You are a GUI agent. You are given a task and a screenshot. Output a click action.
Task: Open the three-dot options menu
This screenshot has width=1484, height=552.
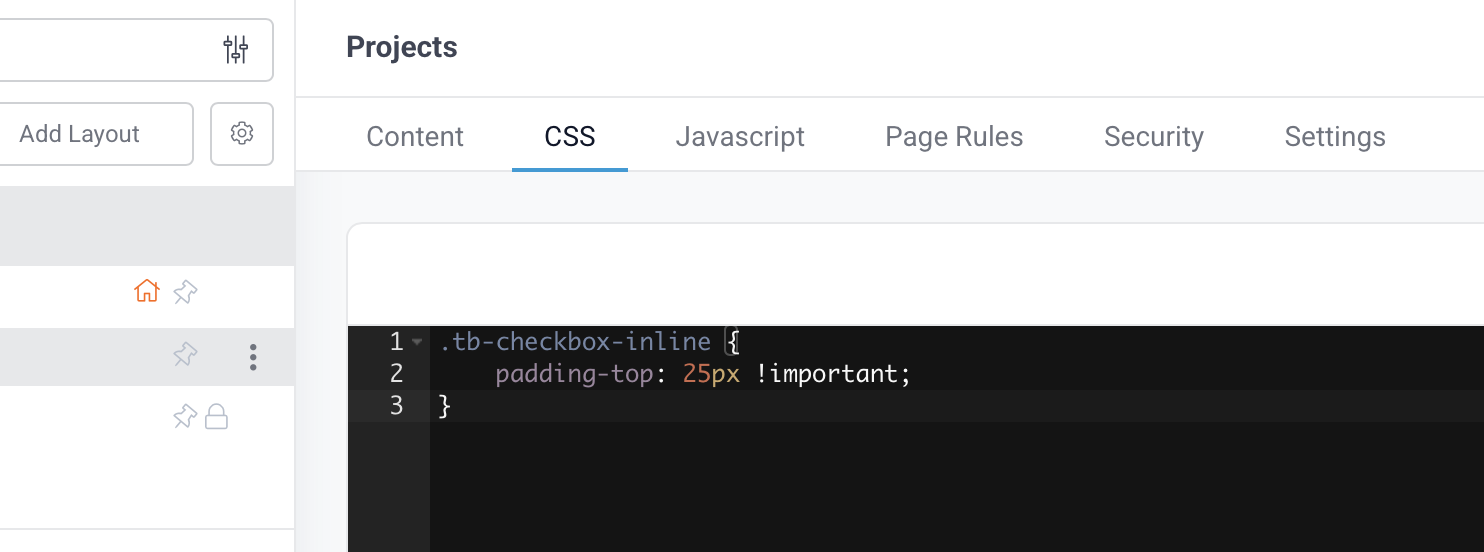253,357
